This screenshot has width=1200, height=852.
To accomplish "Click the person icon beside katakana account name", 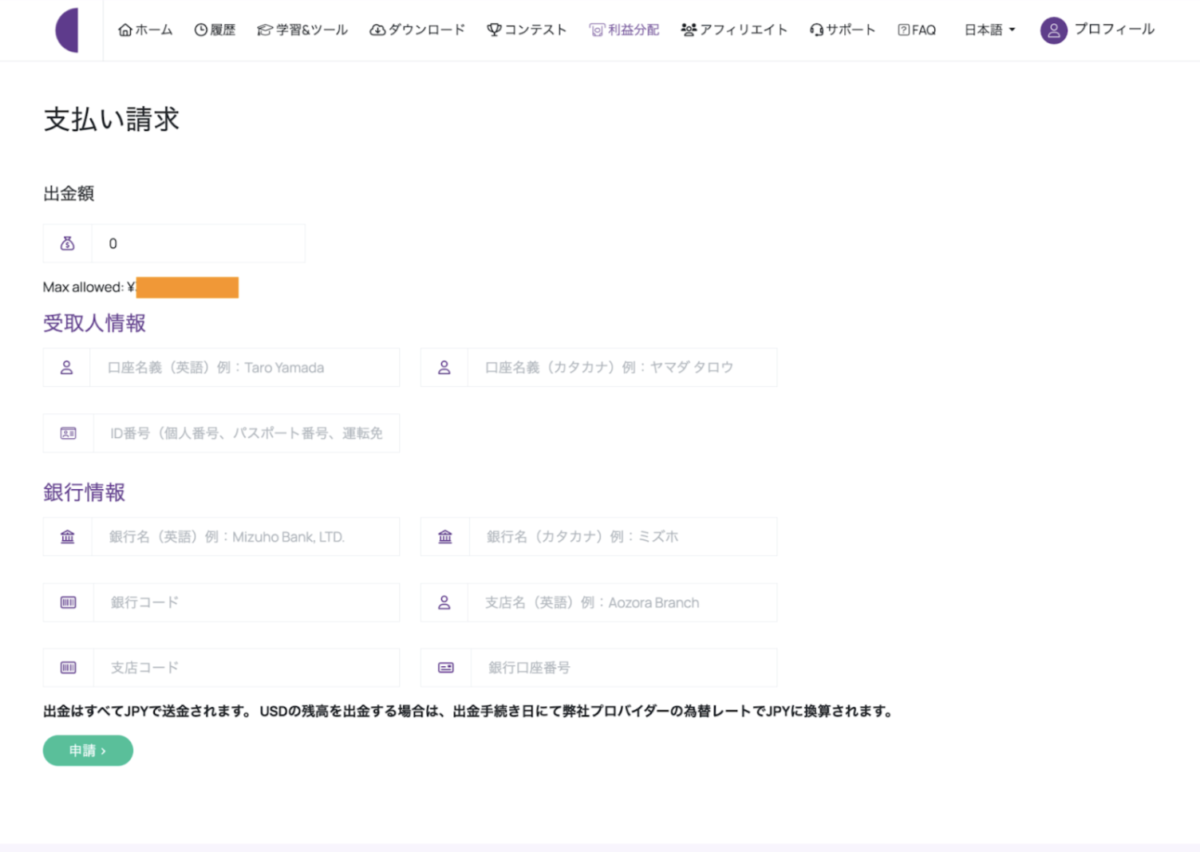I will 445,368.
